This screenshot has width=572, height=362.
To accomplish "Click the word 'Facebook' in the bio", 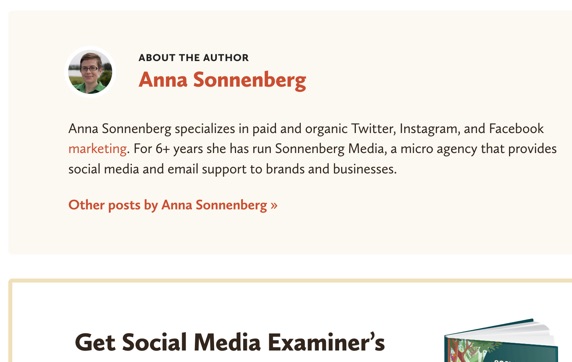I will point(516,128).
